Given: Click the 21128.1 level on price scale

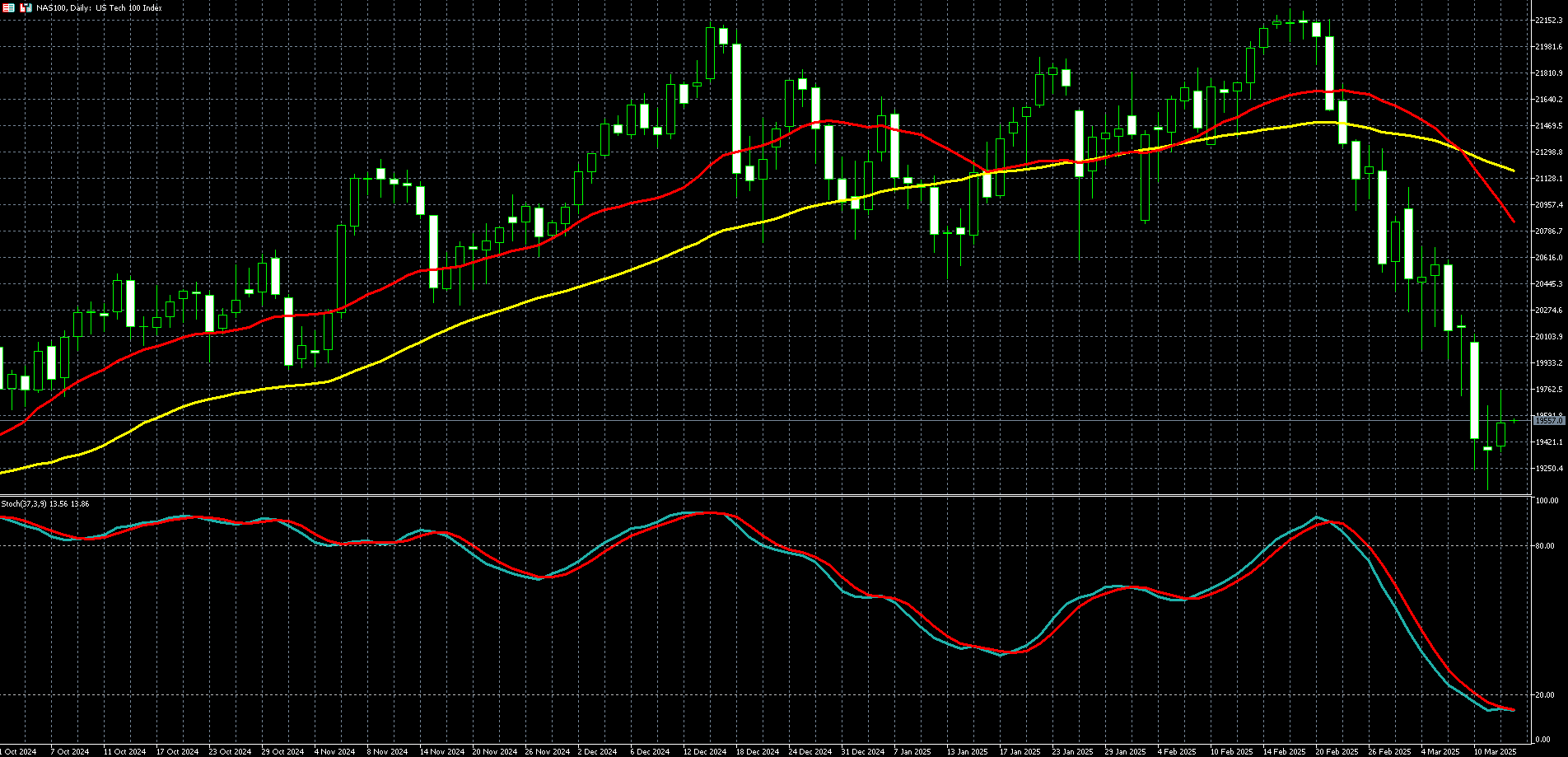Looking at the screenshot, I should (1548, 179).
